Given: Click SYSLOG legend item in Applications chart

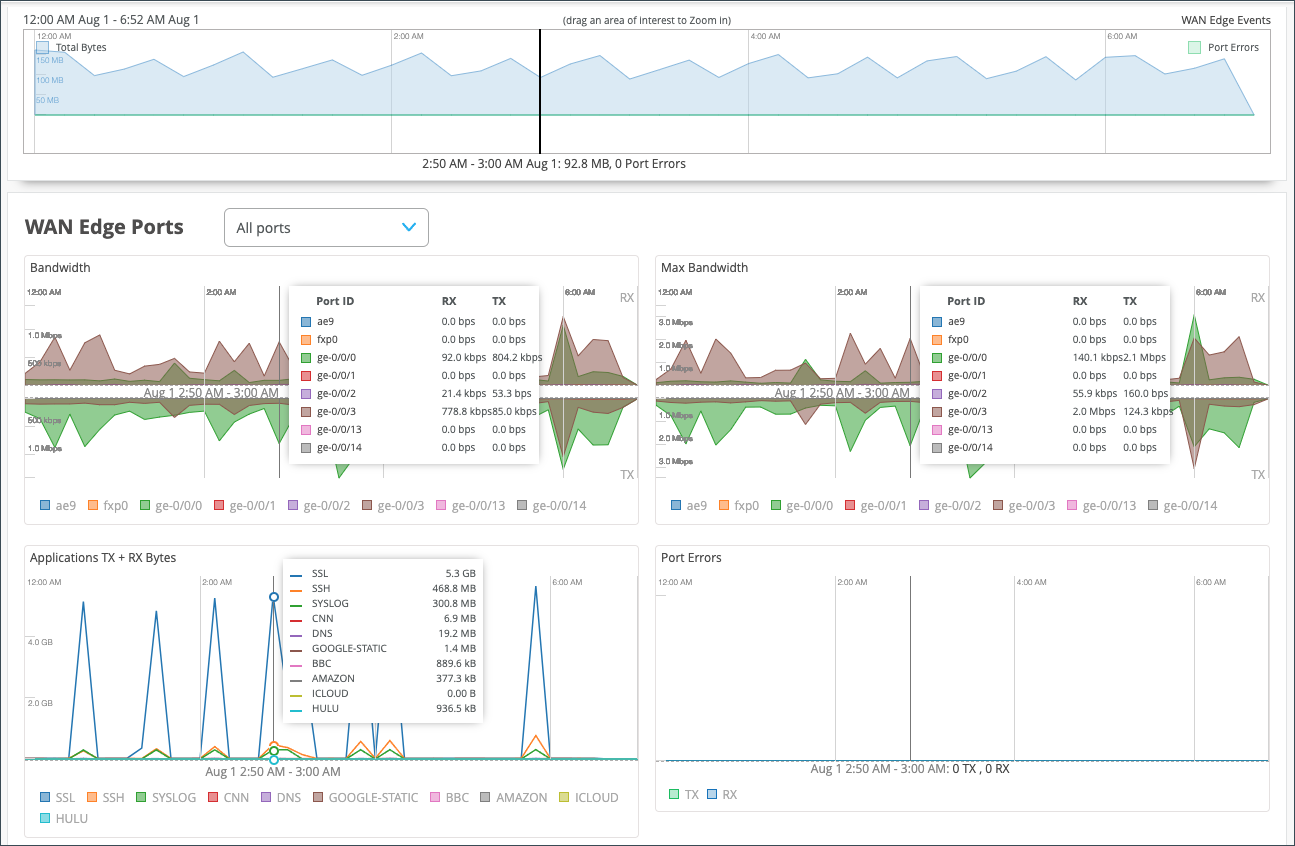Looking at the screenshot, I should click(x=165, y=798).
